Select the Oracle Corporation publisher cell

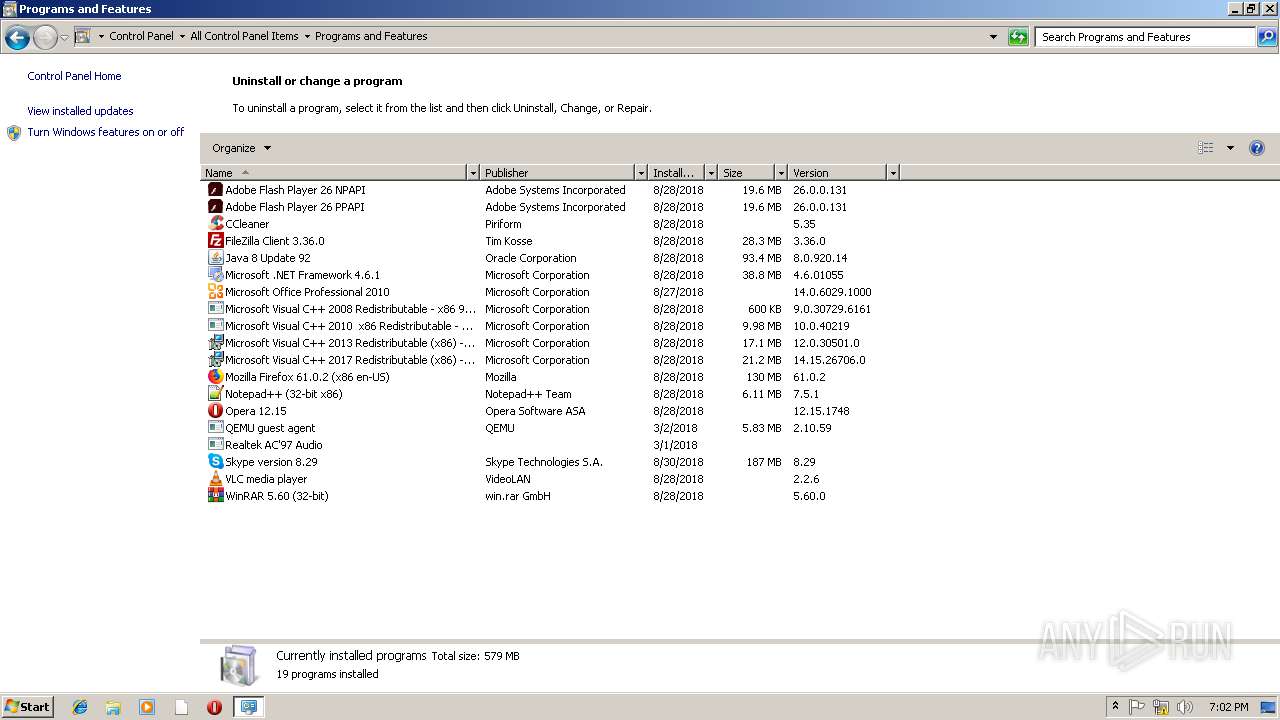530,258
